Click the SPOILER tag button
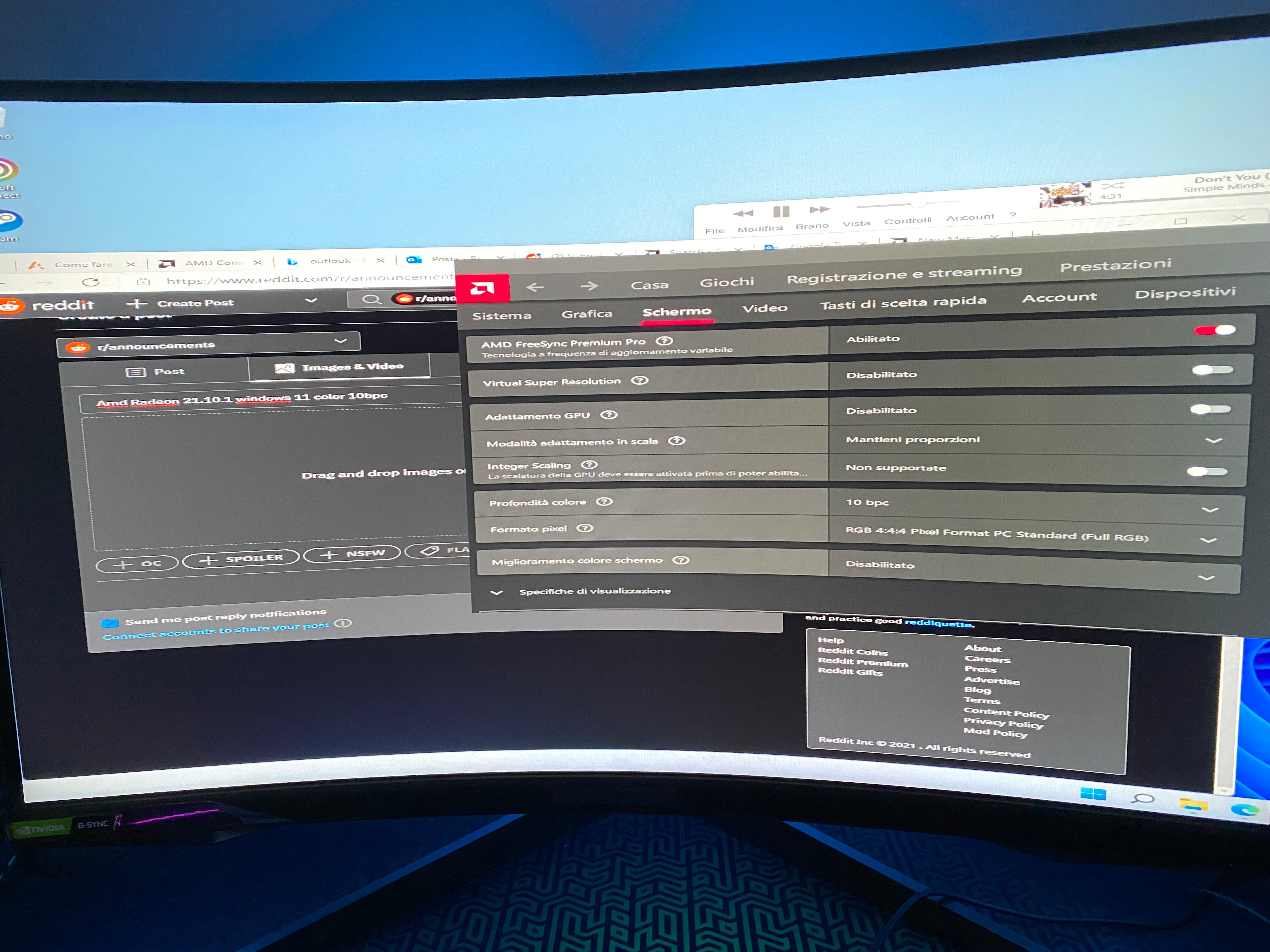Viewport: 1270px width, 952px height. tap(241, 559)
